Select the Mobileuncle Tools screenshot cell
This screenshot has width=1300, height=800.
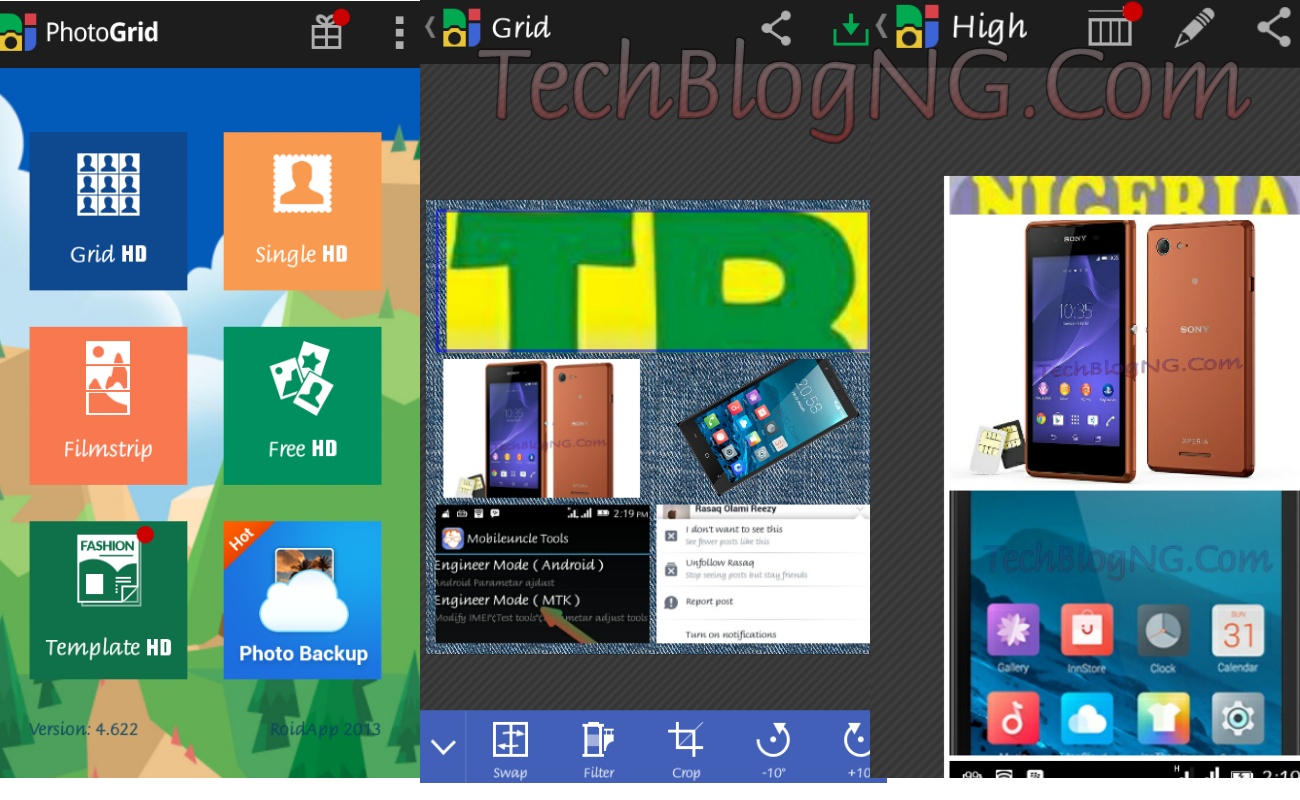[x=542, y=573]
